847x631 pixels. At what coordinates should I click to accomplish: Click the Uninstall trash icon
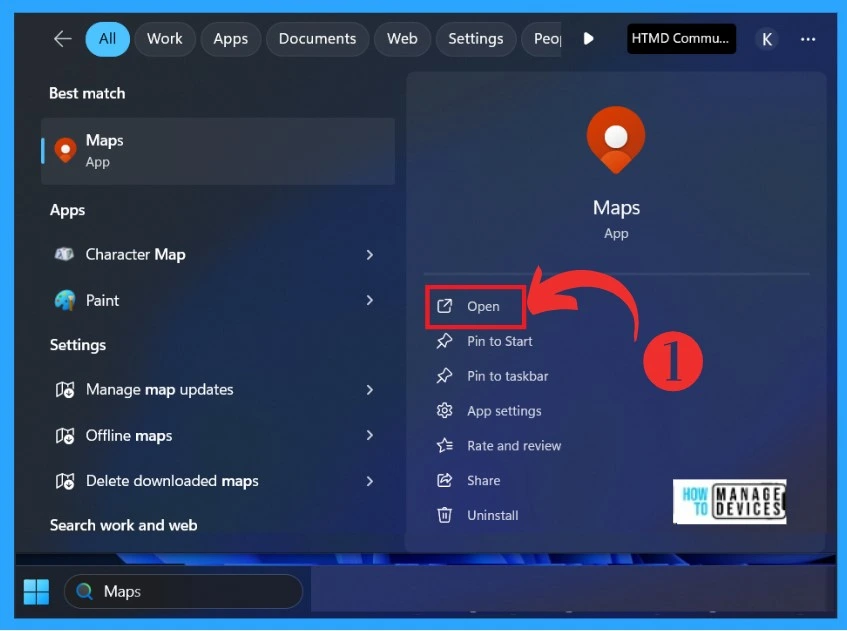(x=445, y=515)
